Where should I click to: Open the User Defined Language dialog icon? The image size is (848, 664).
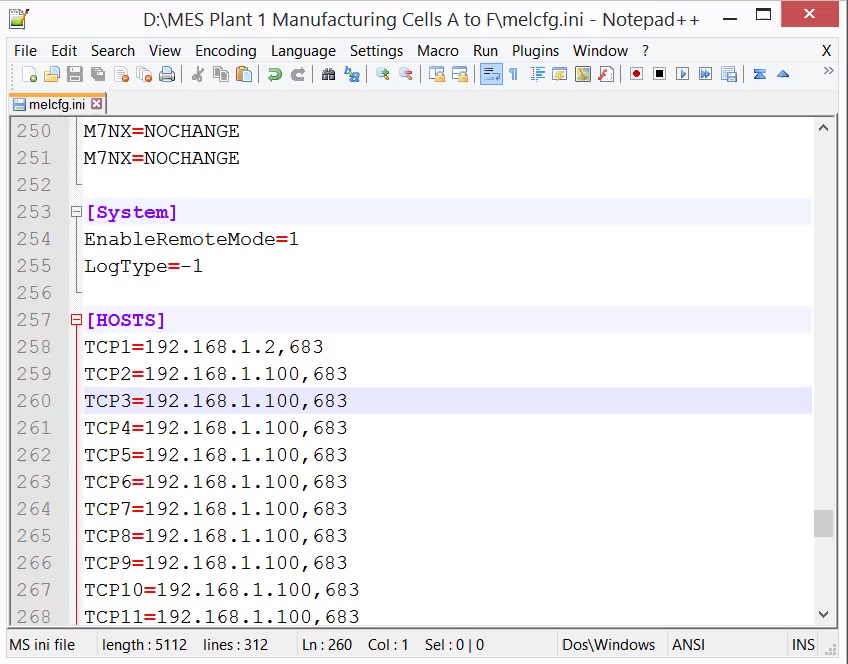pyautogui.click(x=560, y=74)
